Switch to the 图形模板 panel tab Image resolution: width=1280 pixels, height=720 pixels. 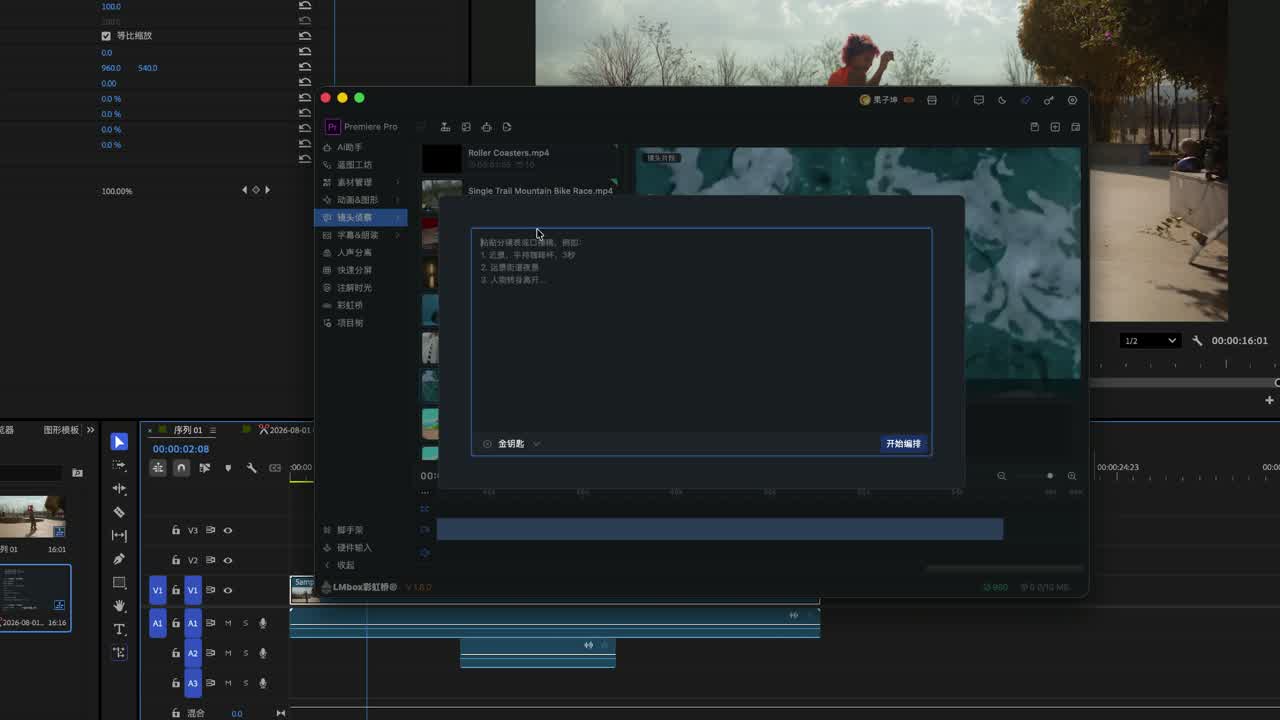61,430
